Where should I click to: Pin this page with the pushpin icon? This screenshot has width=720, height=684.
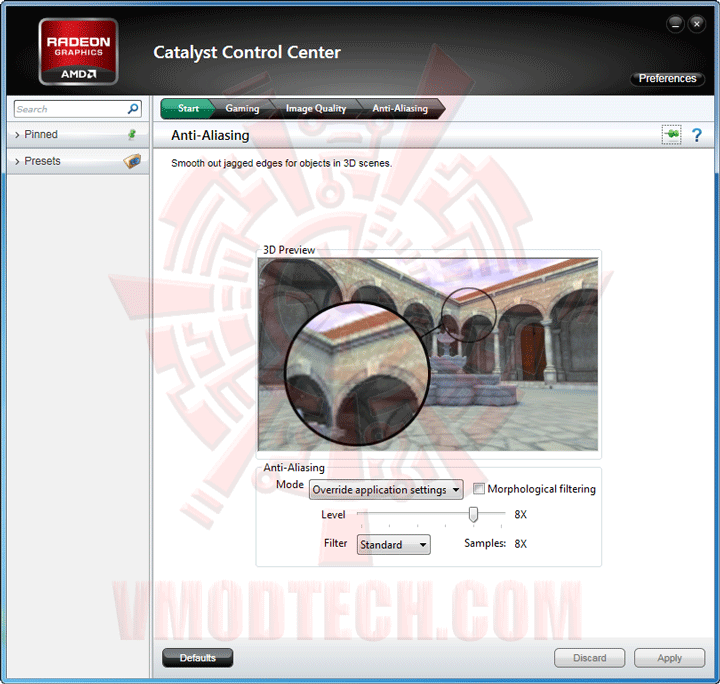pos(671,135)
